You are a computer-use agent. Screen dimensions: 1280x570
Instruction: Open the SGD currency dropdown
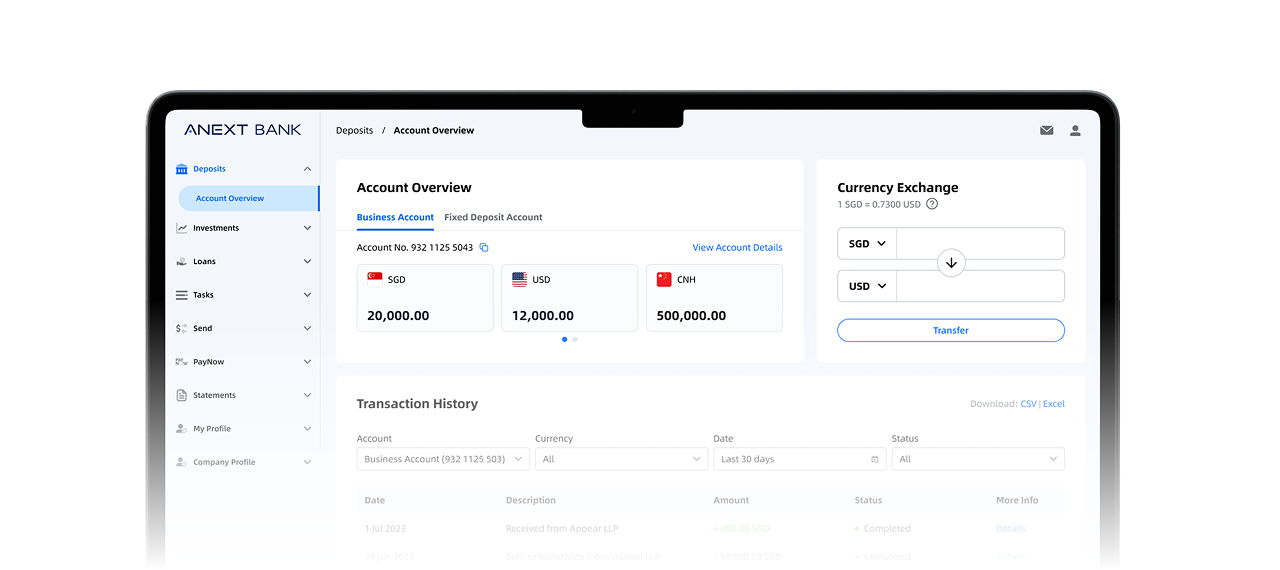[867, 244]
